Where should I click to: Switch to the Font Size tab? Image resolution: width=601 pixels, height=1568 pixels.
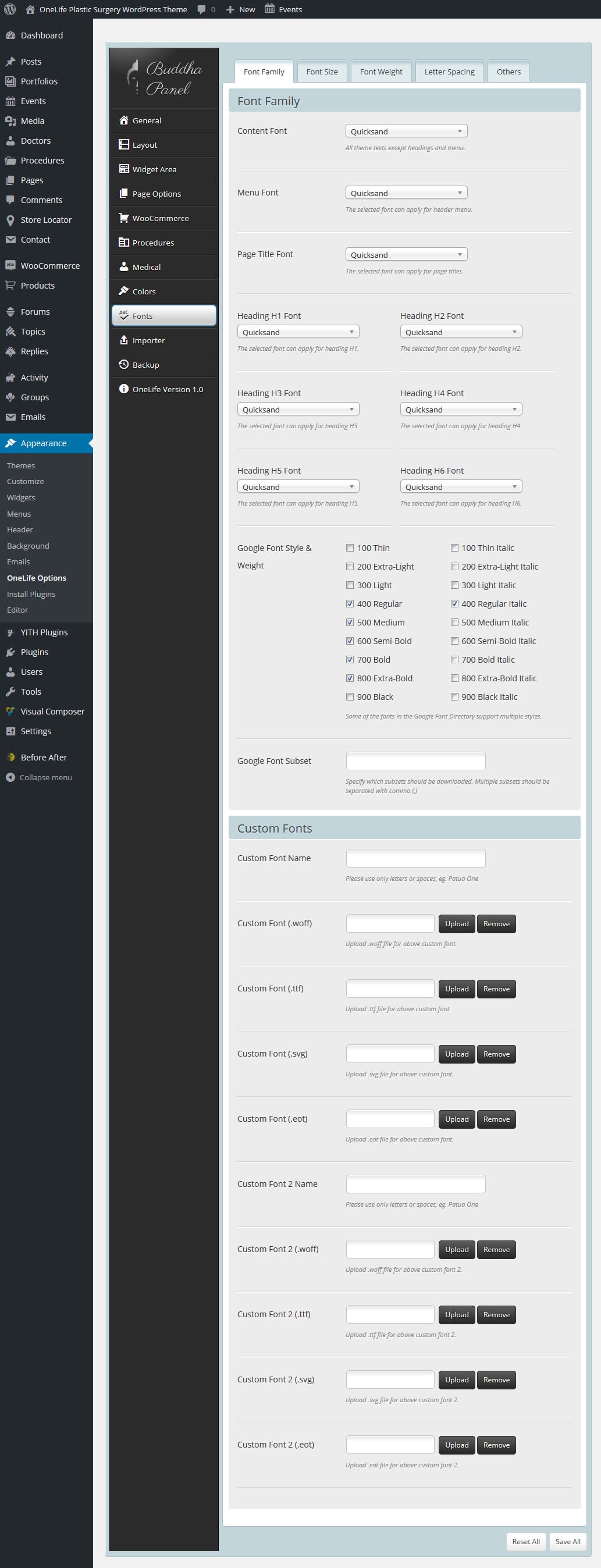(x=322, y=72)
